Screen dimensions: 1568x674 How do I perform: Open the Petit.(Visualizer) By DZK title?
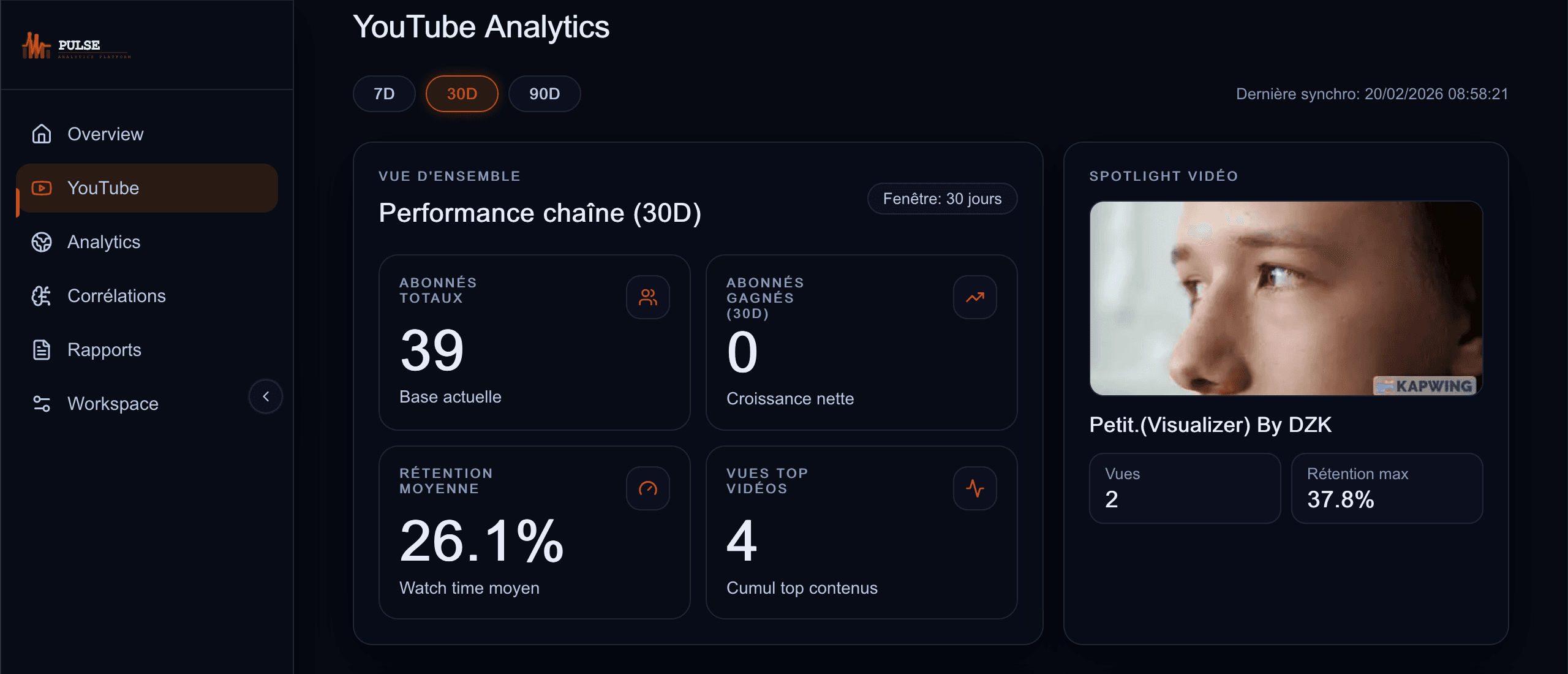point(1210,425)
